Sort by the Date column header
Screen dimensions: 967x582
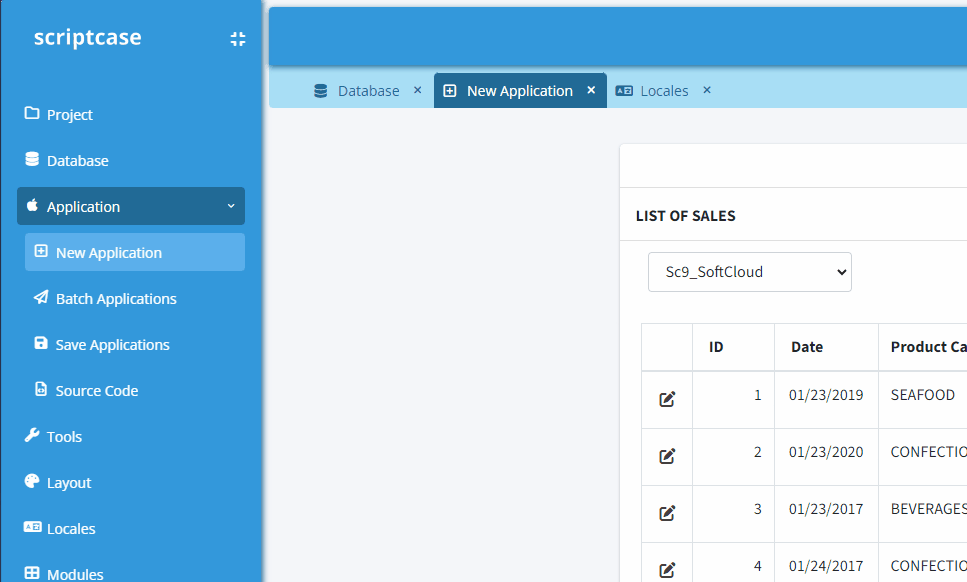[807, 347]
